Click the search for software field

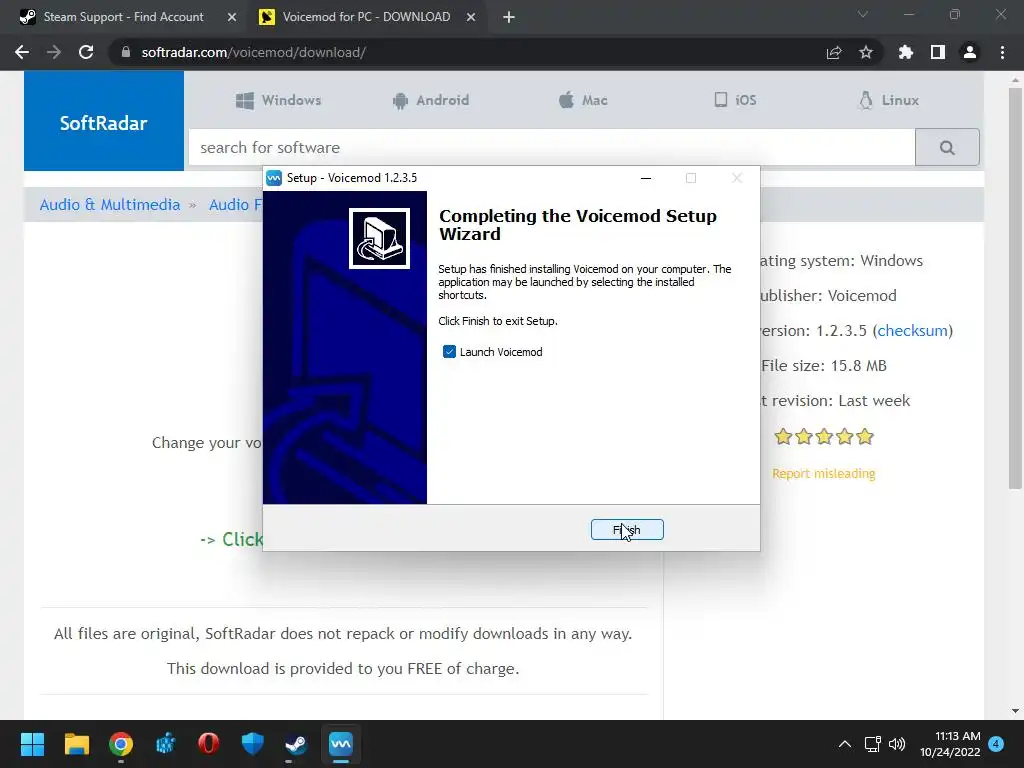pos(552,148)
